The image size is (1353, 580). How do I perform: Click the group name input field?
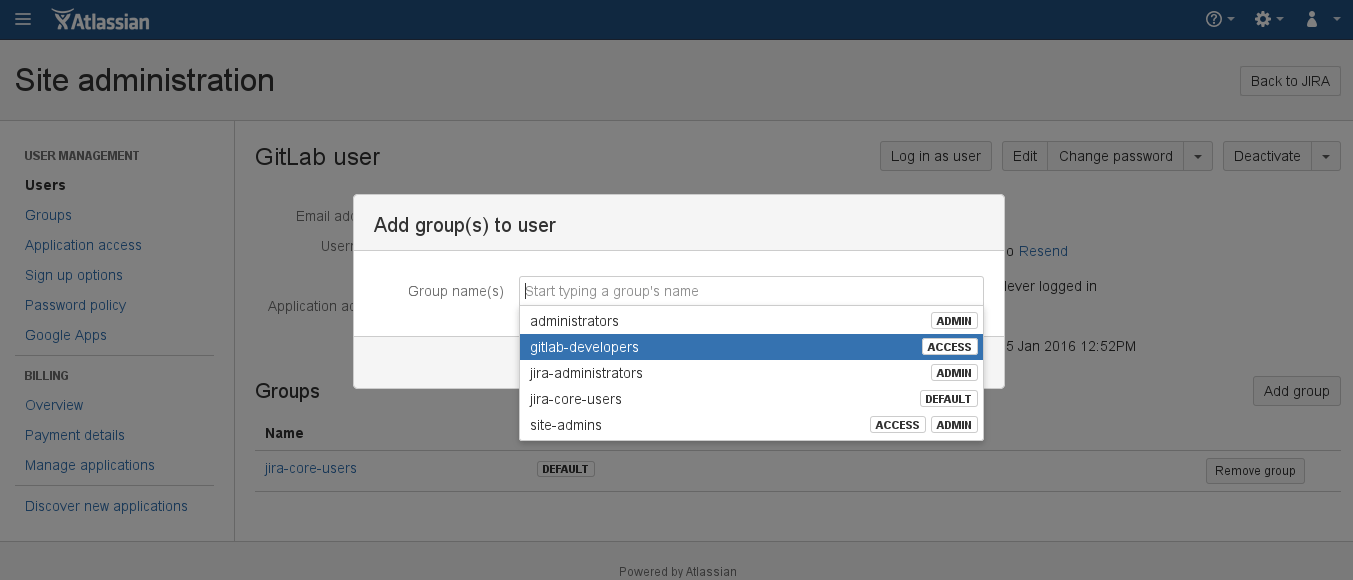[751, 291]
